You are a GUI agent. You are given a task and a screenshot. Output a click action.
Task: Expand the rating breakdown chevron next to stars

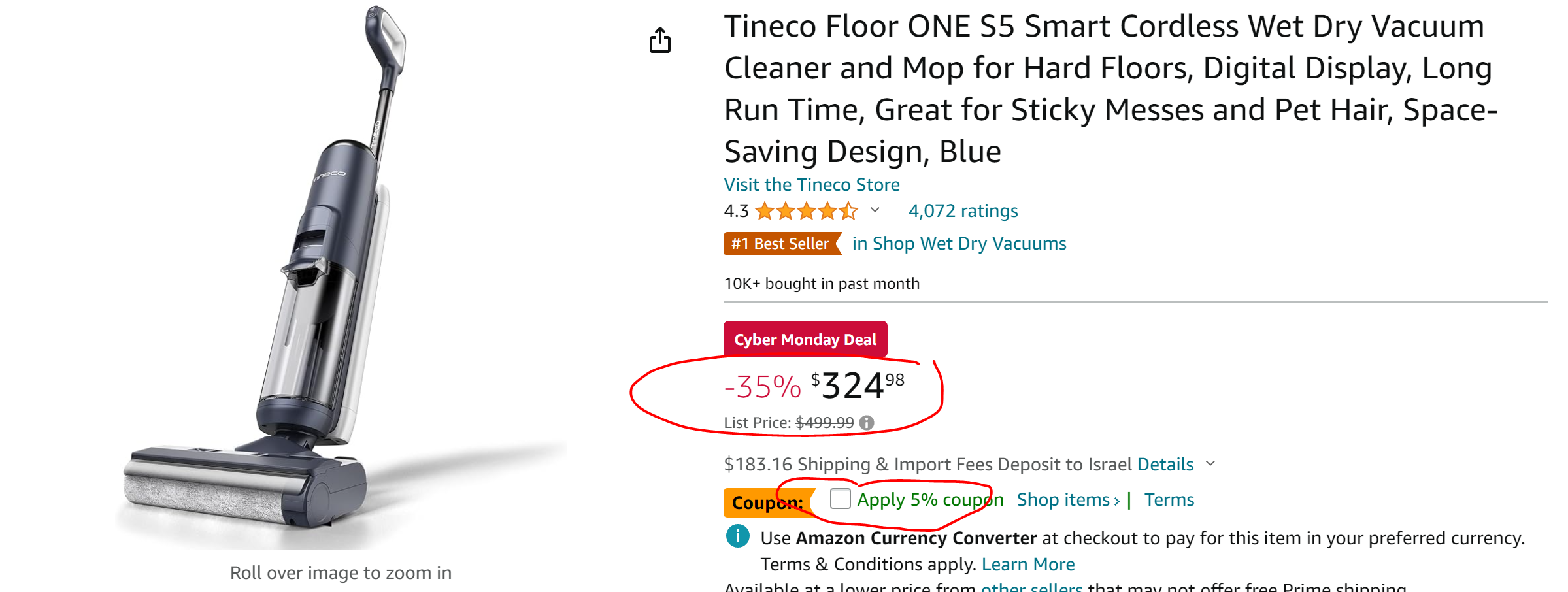[x=875, y=210]
